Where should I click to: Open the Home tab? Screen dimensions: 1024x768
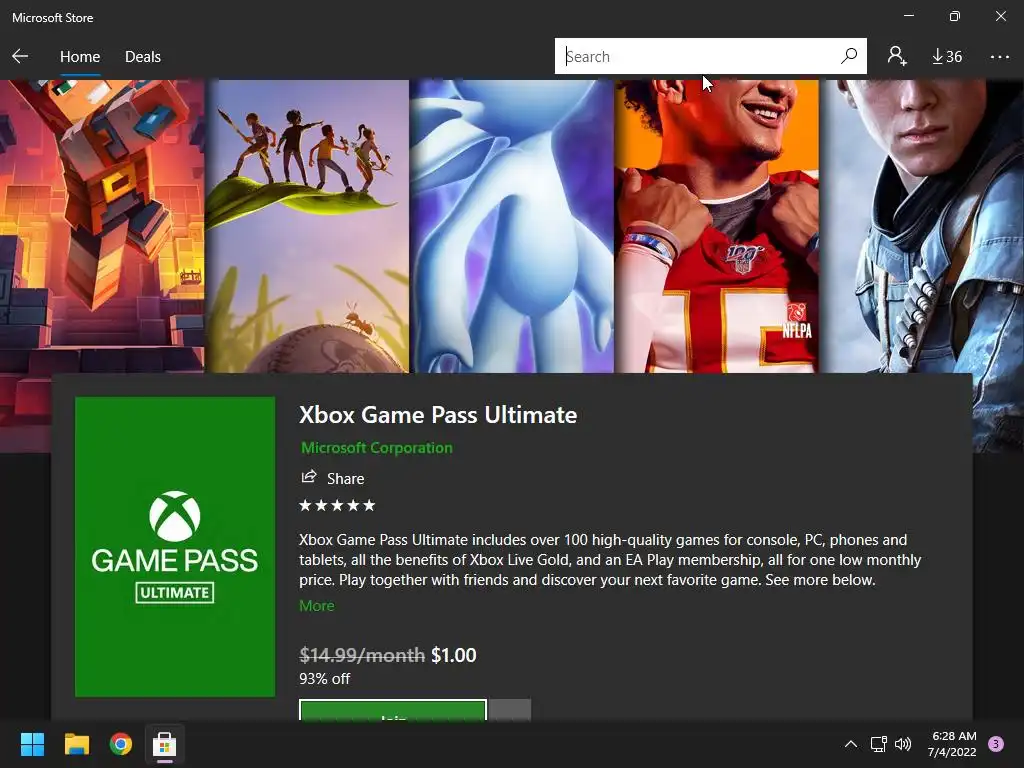coord(80,57)
